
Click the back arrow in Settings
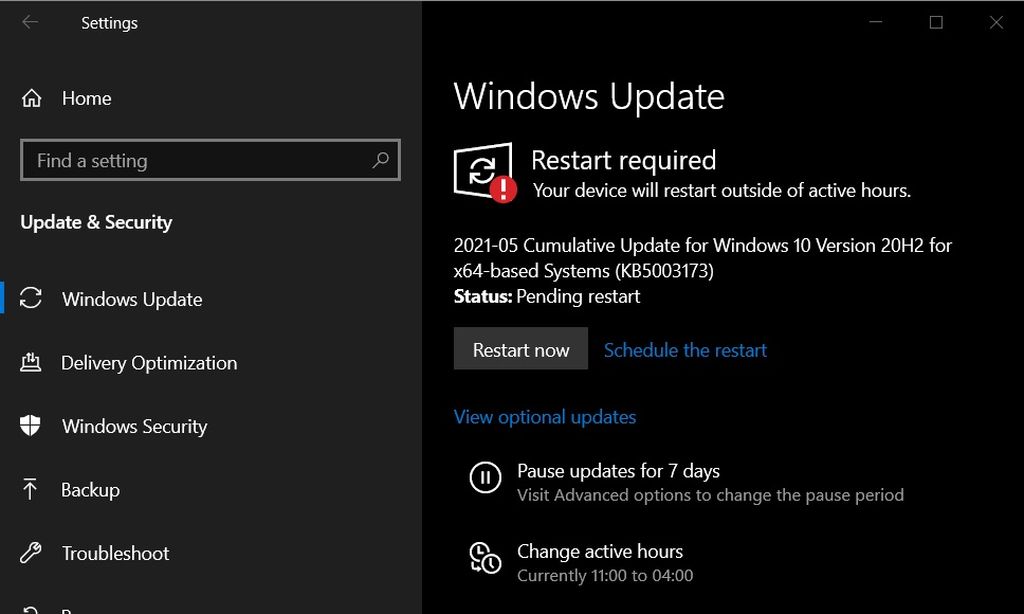click(30, 22)
